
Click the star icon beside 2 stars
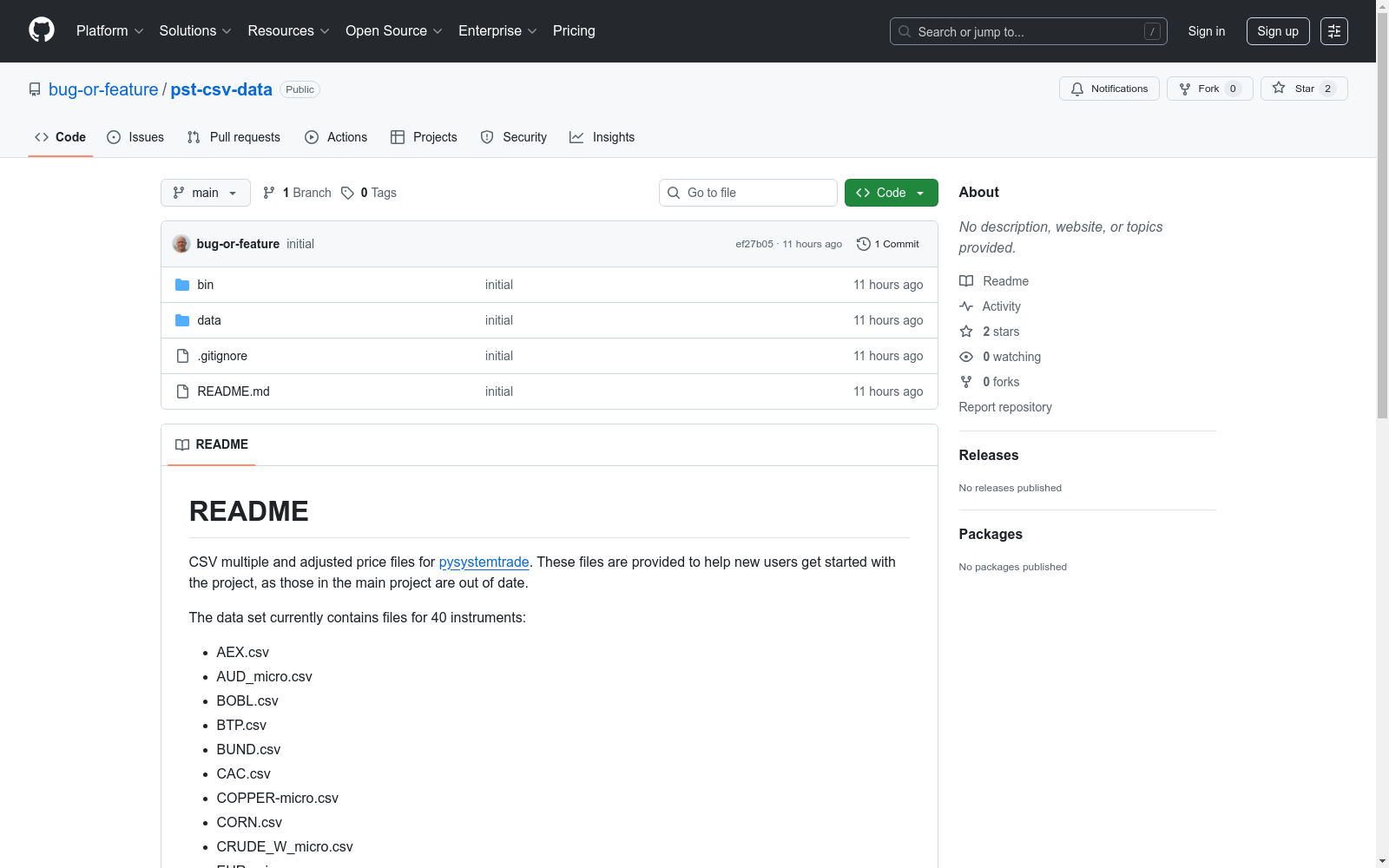(966, 332)
